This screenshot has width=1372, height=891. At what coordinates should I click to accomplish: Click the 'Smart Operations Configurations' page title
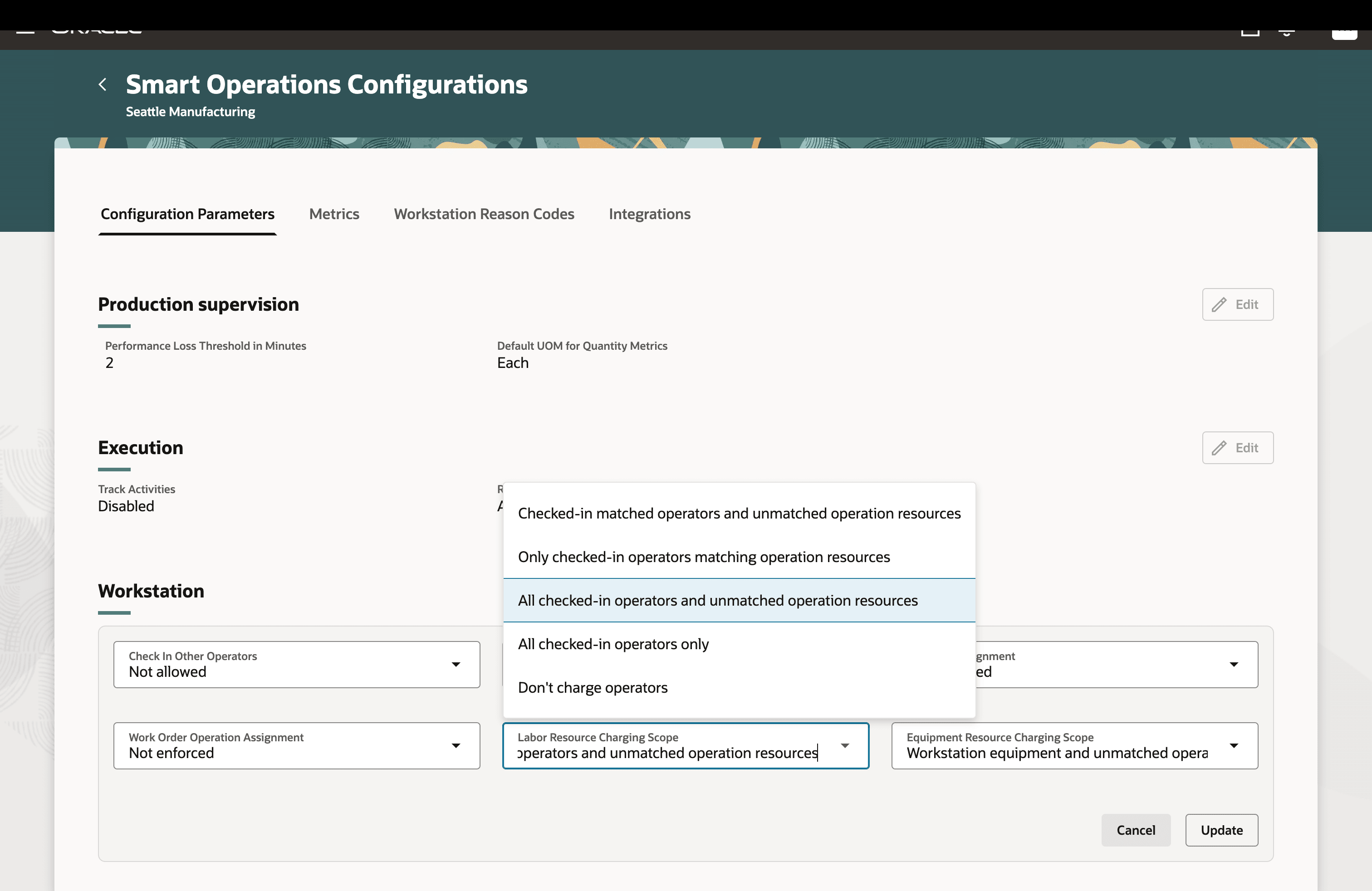pos(327,85)
